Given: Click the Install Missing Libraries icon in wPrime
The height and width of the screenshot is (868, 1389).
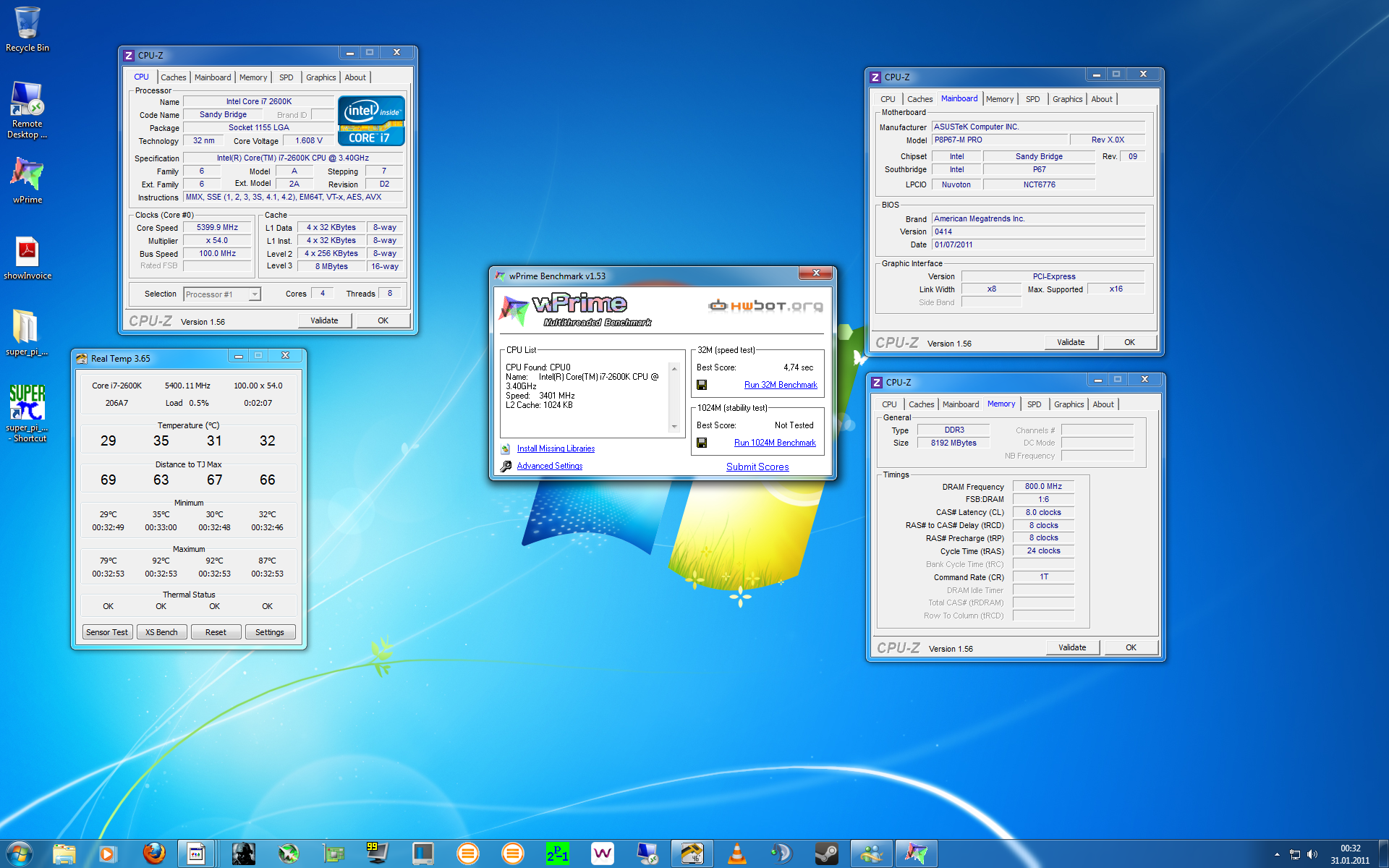Looking at the screenshot, I should (x=506, y=449).
